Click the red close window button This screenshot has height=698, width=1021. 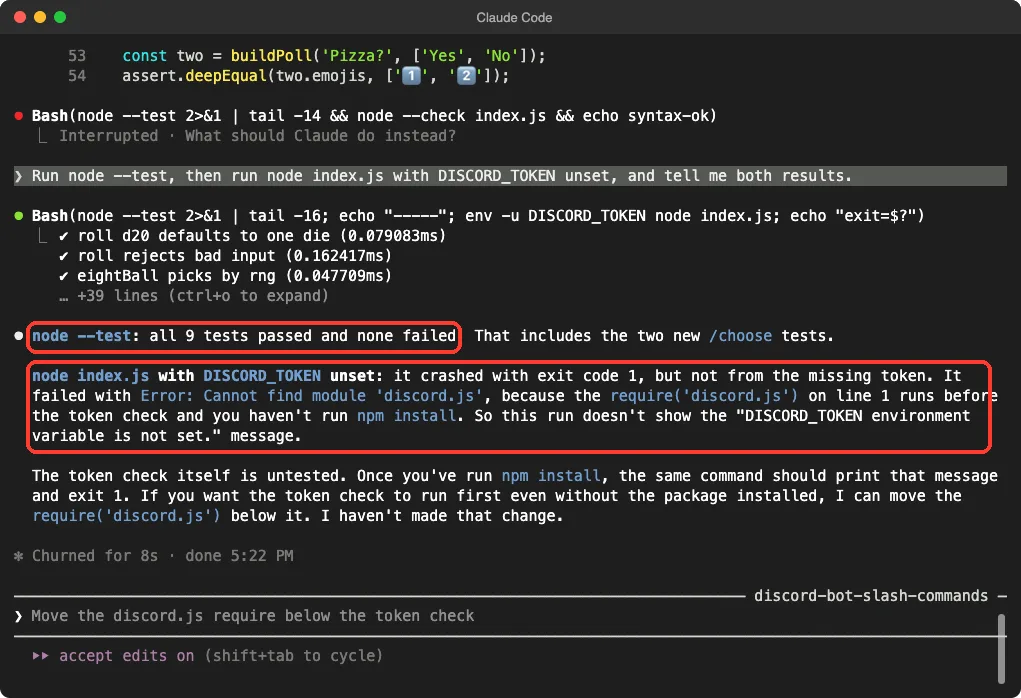tap(20, 17)
